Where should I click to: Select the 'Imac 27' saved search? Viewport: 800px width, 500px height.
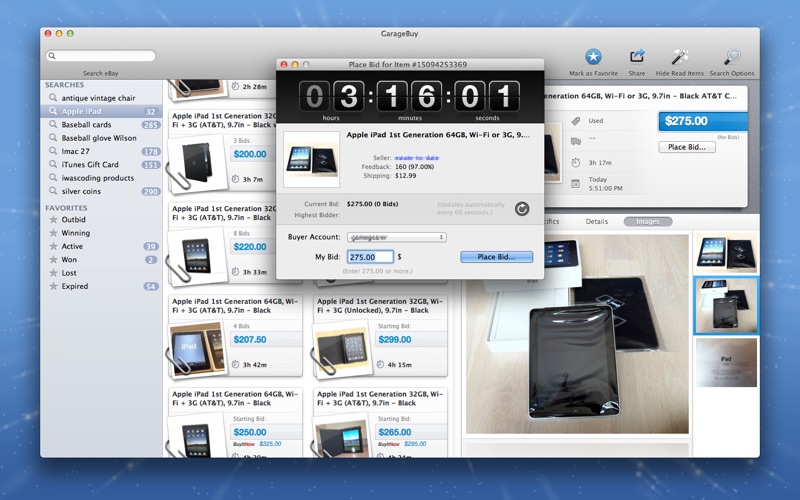(x=101, y=151)
